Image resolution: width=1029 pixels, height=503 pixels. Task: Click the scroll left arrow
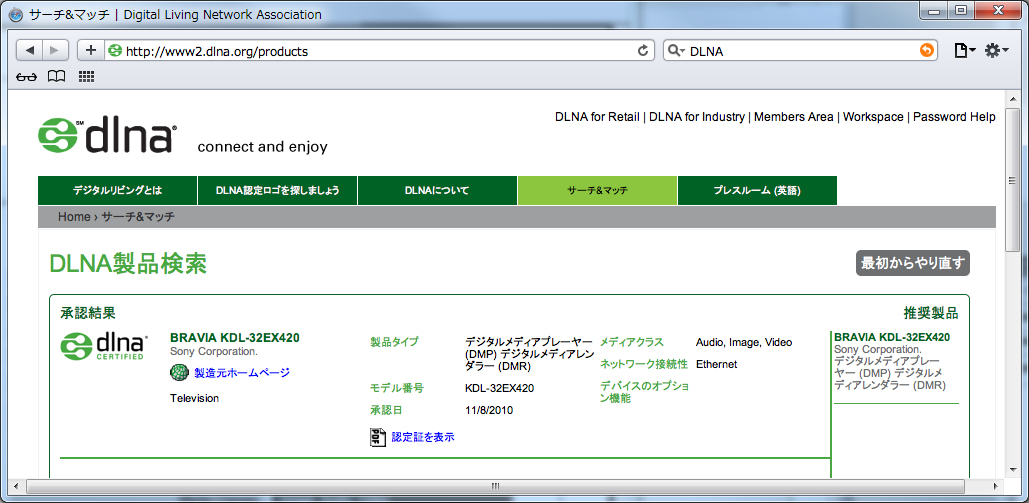17,486
